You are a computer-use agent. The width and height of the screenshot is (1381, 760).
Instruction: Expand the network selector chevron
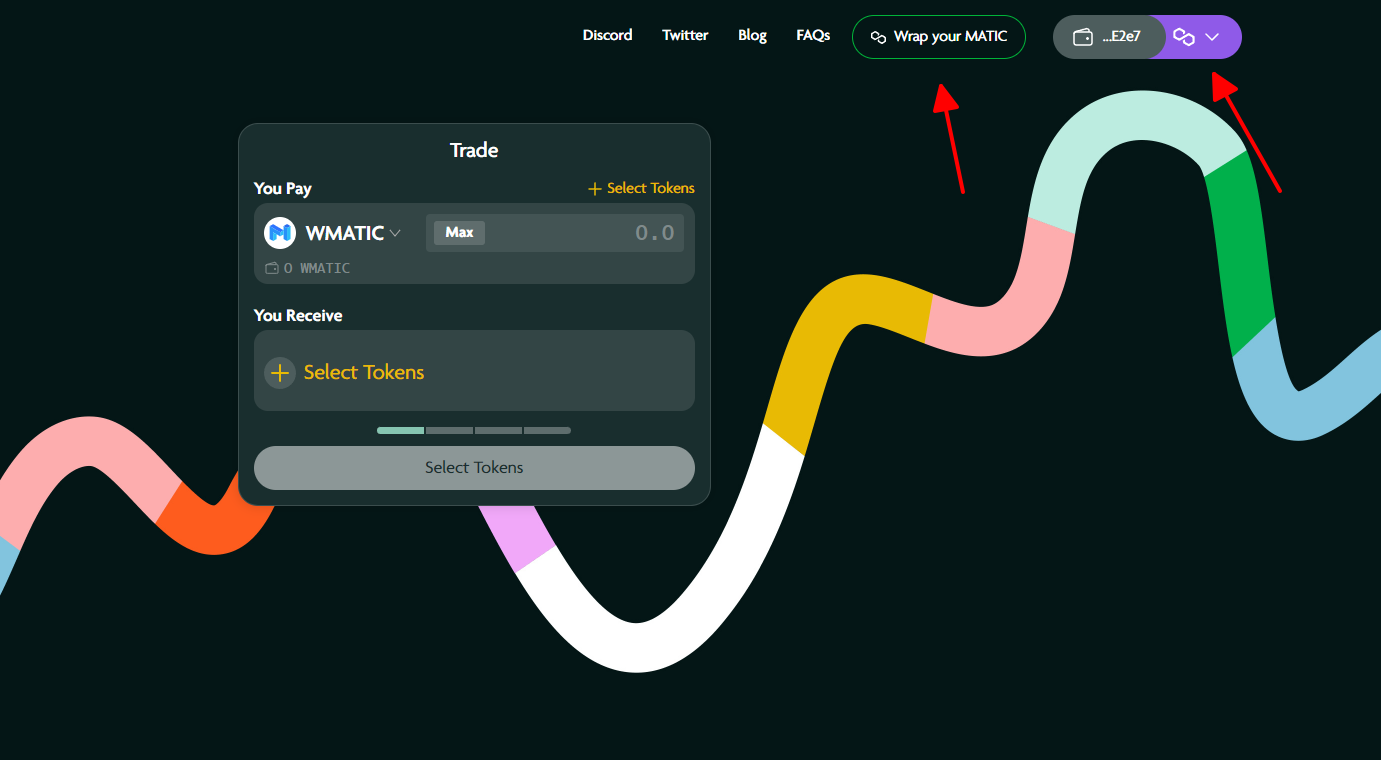pos(1212,37)
